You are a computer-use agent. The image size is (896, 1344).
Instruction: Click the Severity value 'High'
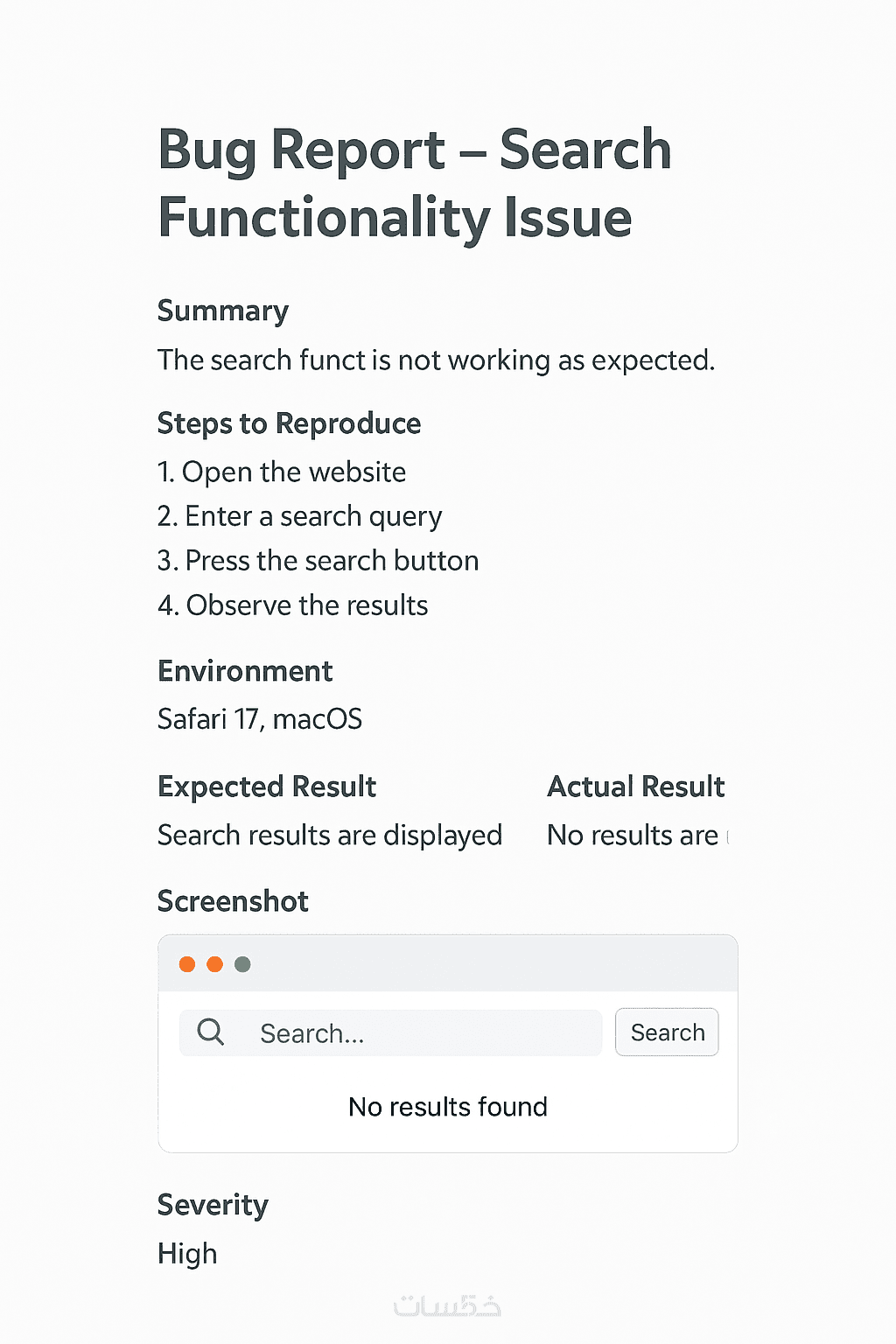(187, 1254)
